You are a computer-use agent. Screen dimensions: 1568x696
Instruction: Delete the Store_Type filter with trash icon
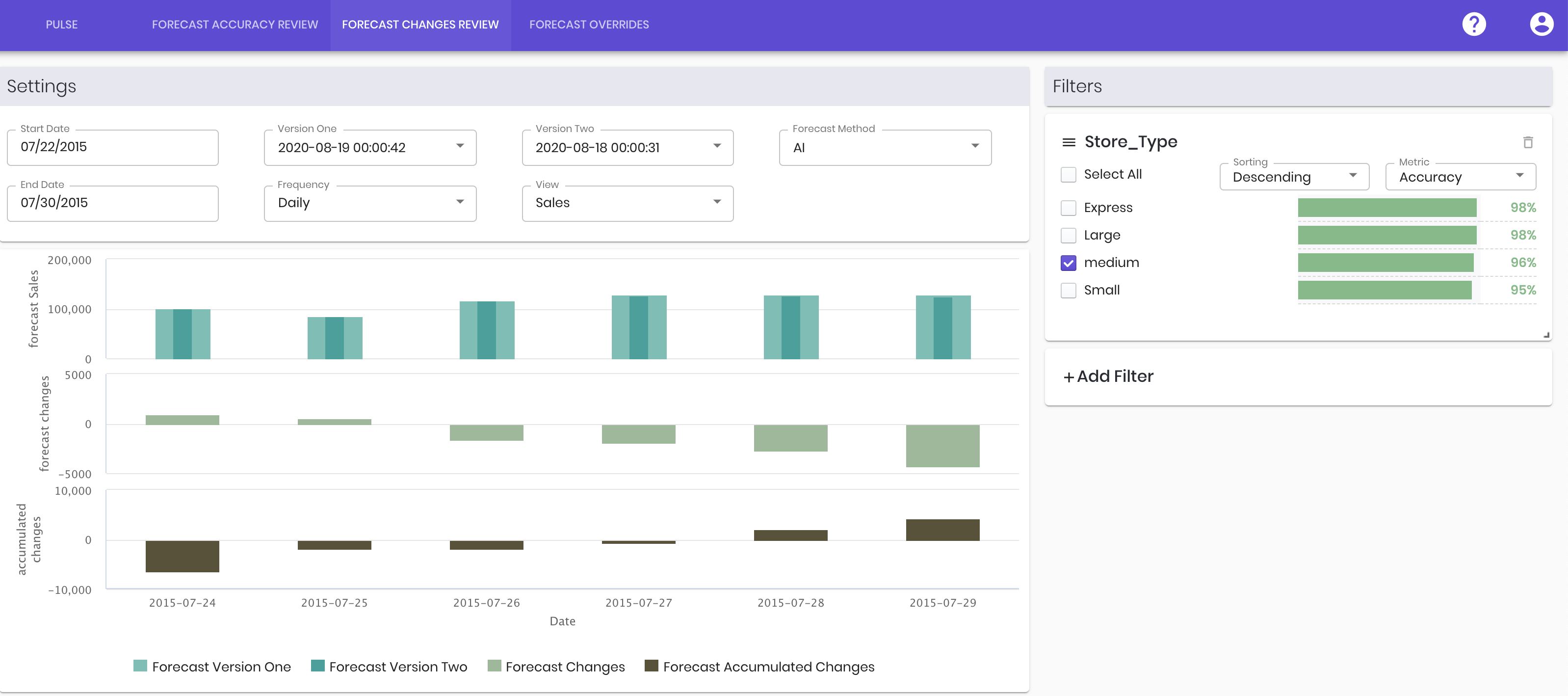(x=1528, y=142)
